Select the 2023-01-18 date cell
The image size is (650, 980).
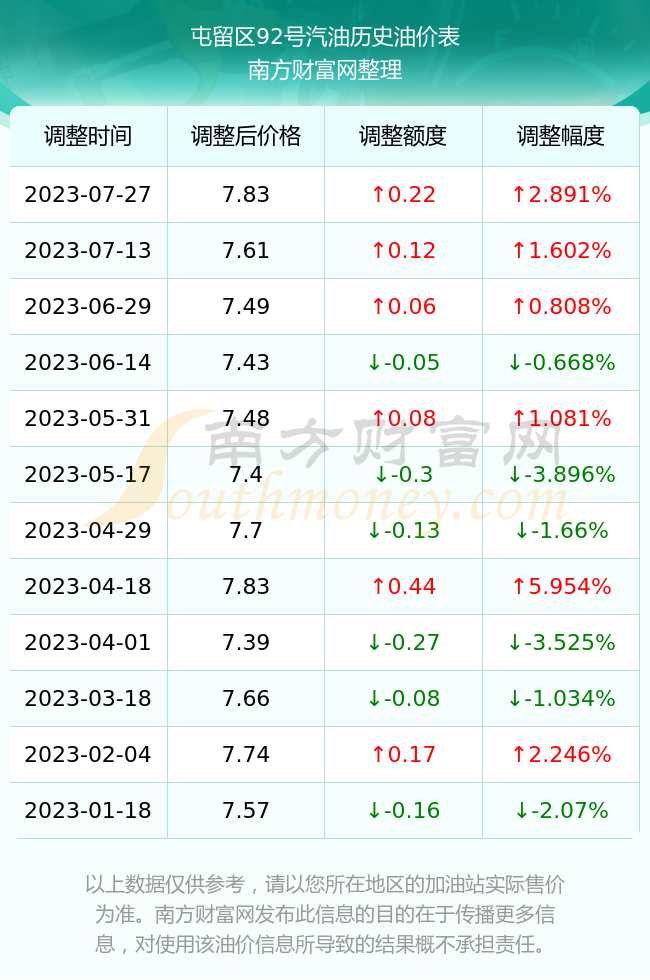[x=88, y=811]
